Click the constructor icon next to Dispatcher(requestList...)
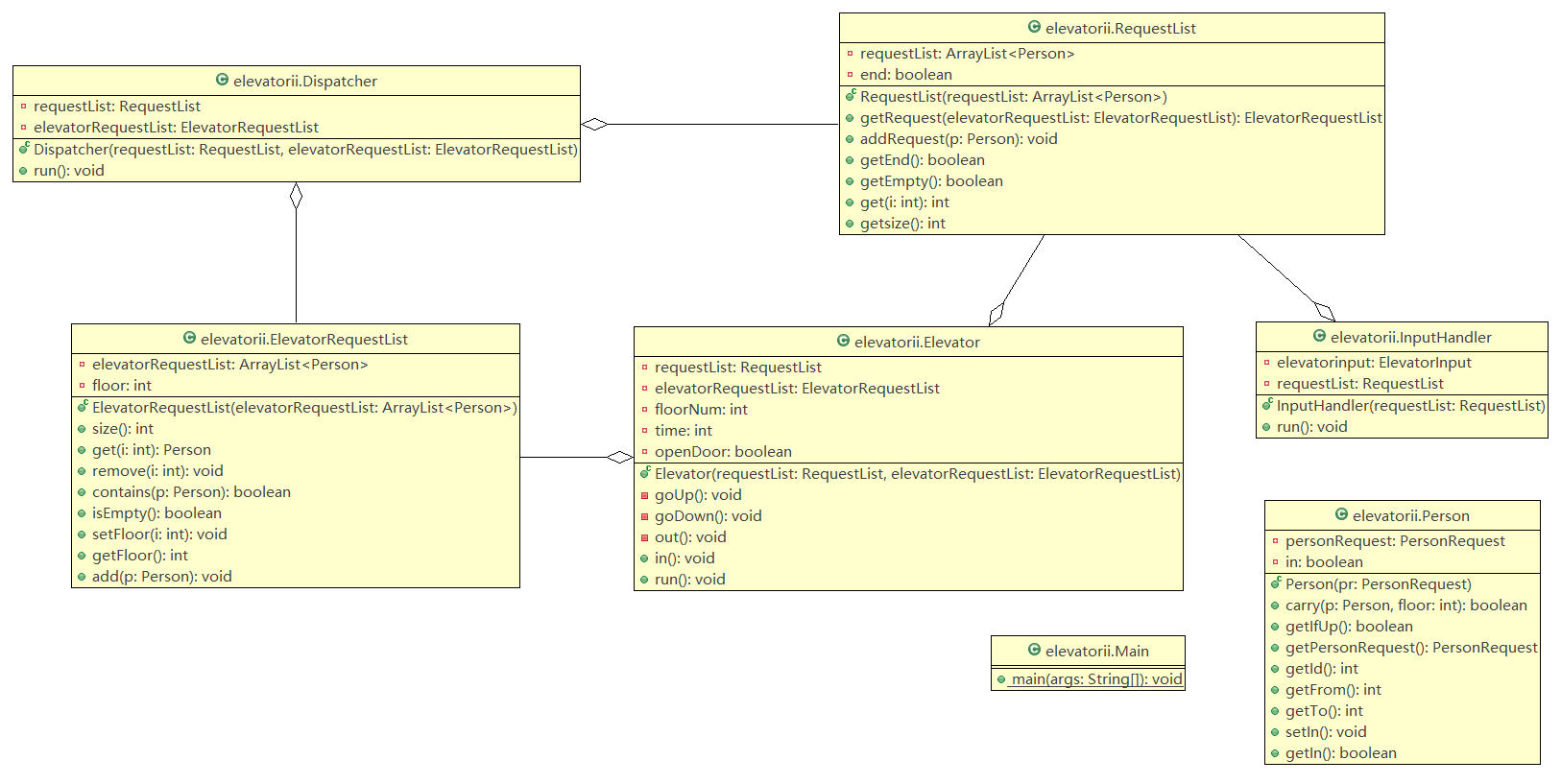 tap(24, 149)
